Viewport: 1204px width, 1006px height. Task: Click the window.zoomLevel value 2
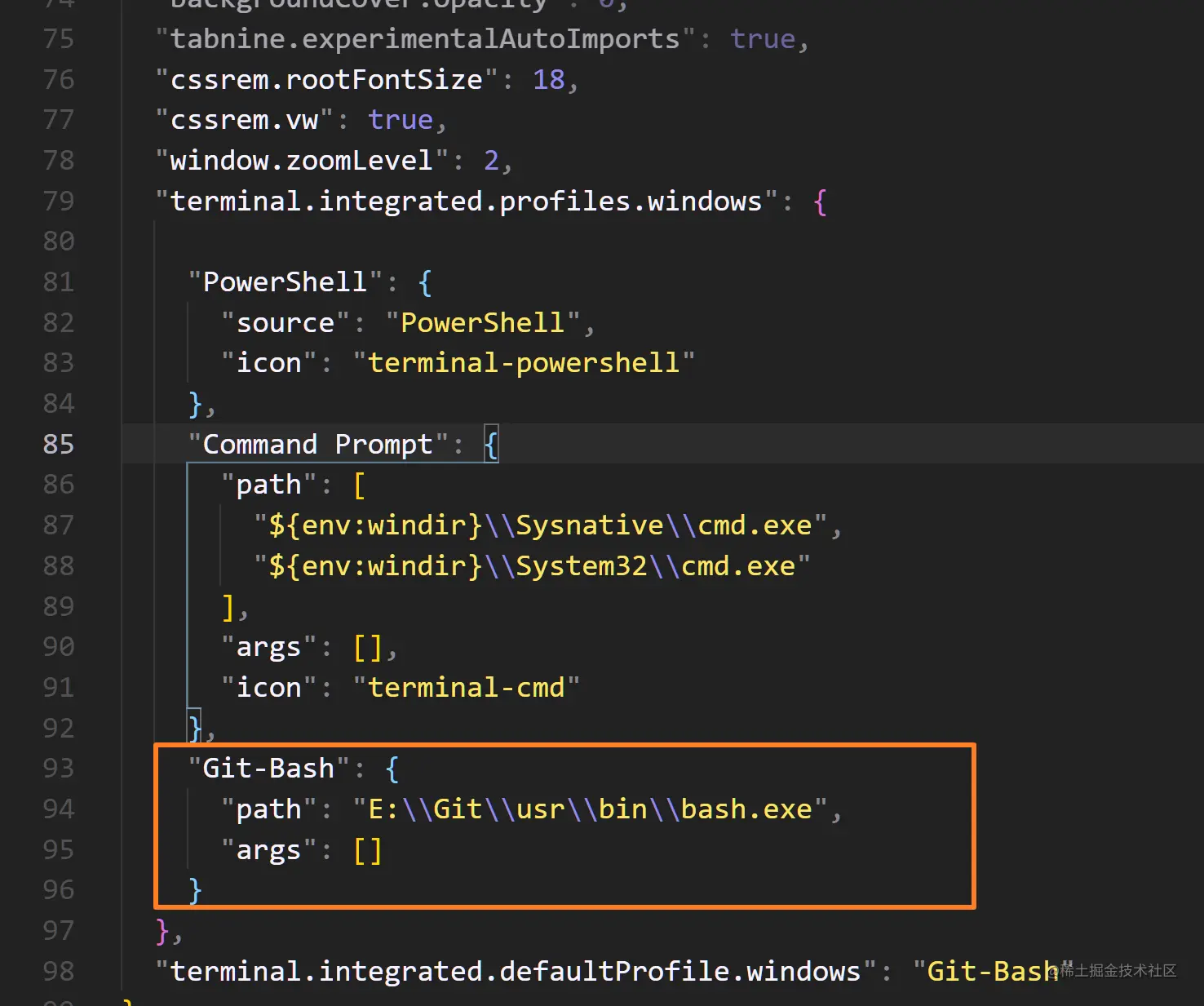click(x=492, y=160)
